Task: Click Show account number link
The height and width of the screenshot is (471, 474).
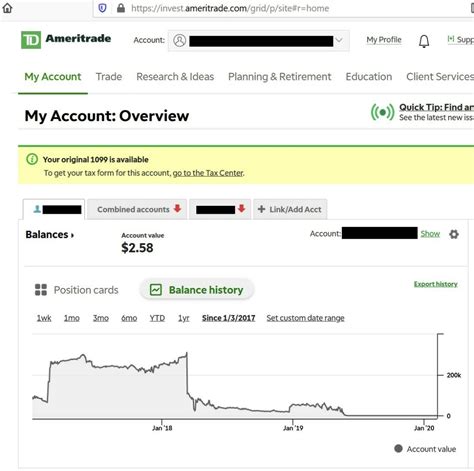Action: coord(430,234)
